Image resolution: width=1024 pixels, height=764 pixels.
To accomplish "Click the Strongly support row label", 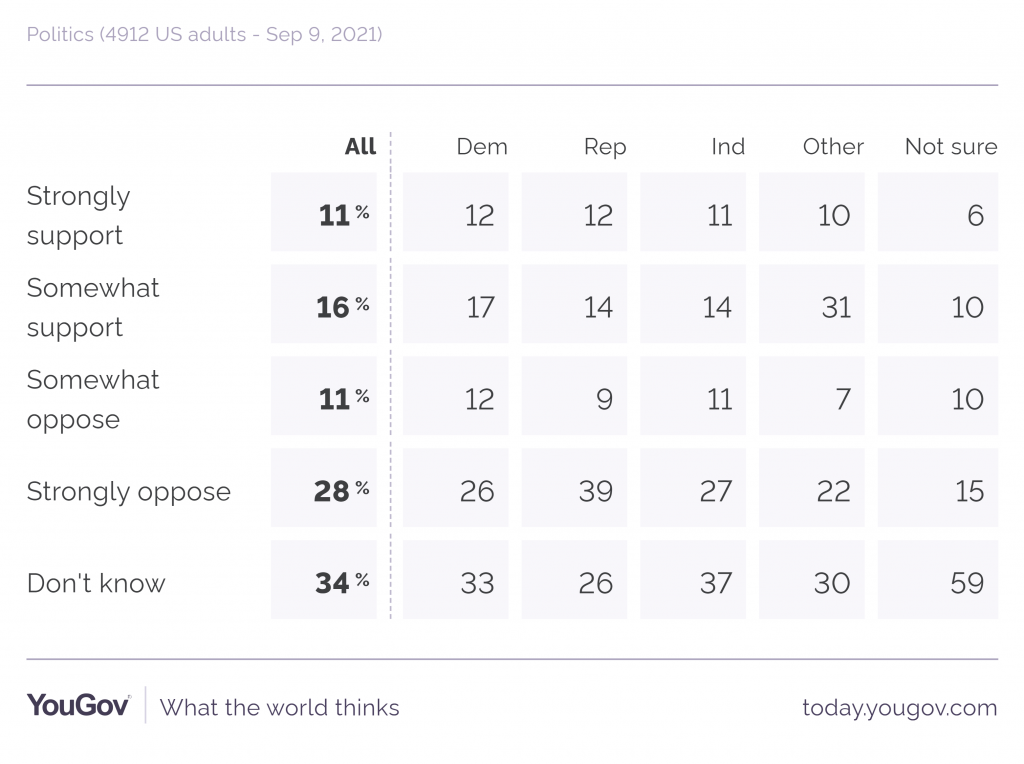I will [x=78, y=215].
